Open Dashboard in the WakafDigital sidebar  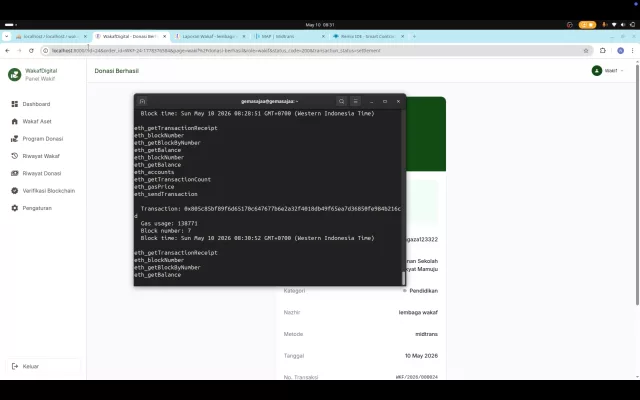[36, 104]
